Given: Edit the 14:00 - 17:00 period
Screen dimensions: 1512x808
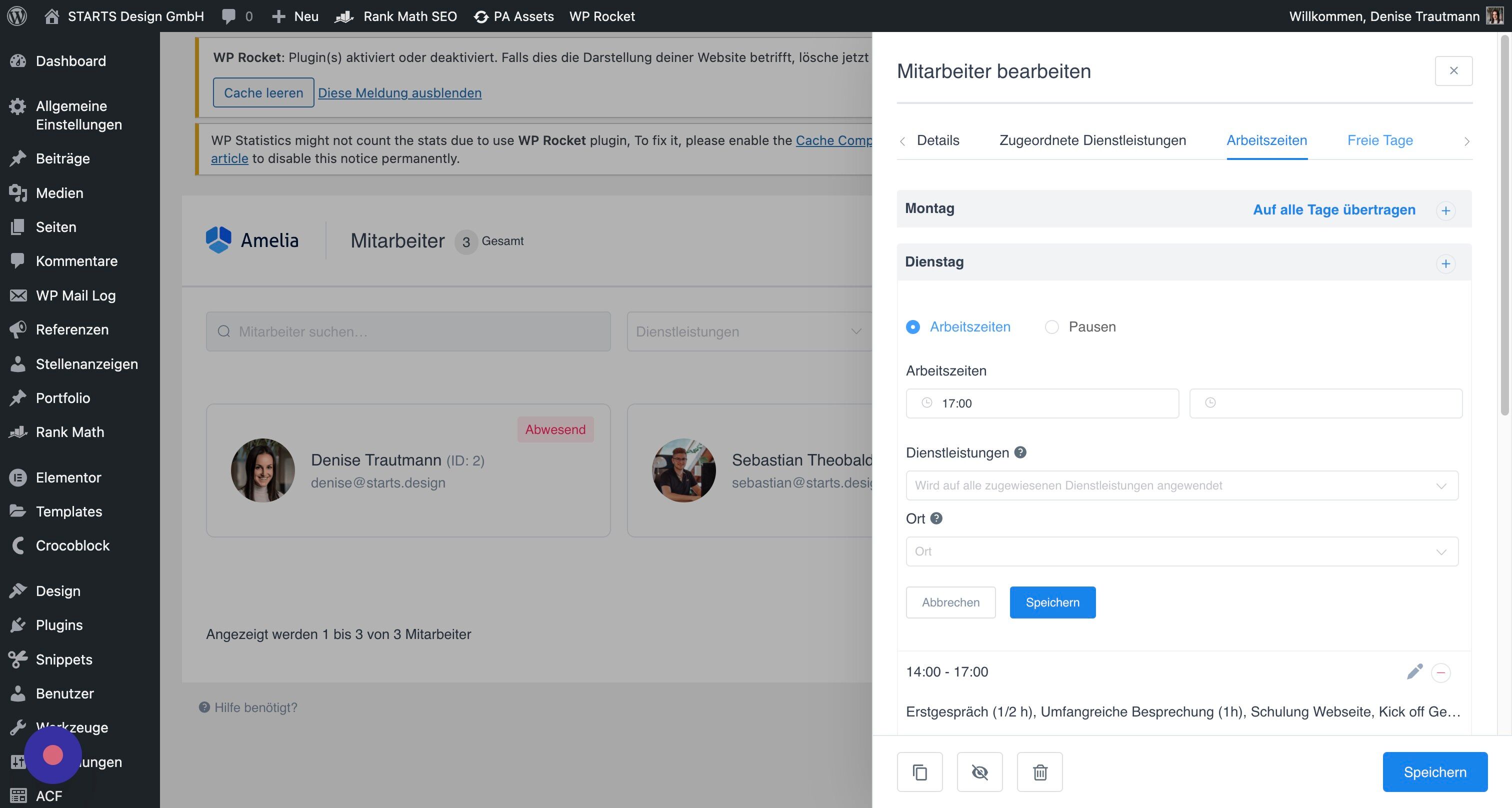Looking at the screenshot, I should click(x=1414, y=671).
